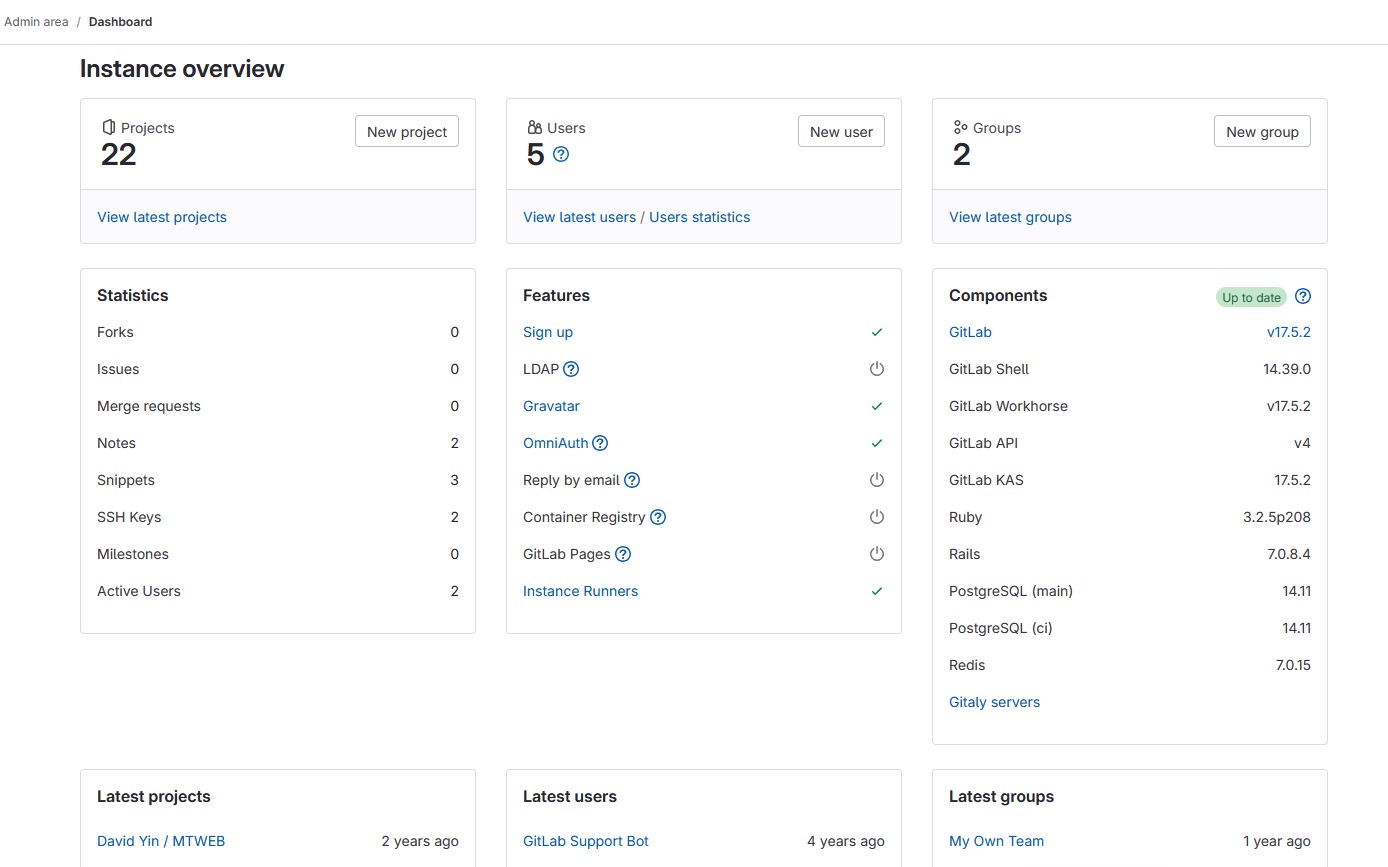This screenshot has height=867, width=1388.
Task: Click the help icon next to Users count
Action: (561, 154)
